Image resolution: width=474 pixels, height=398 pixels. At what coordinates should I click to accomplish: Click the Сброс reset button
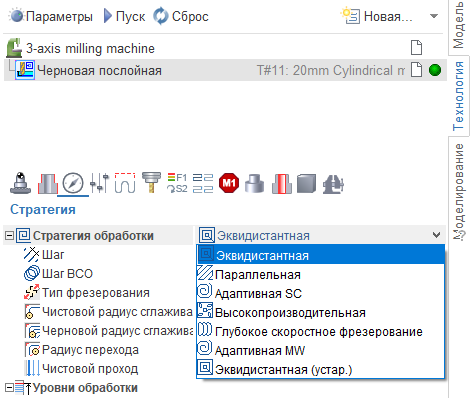pos(181,16)
